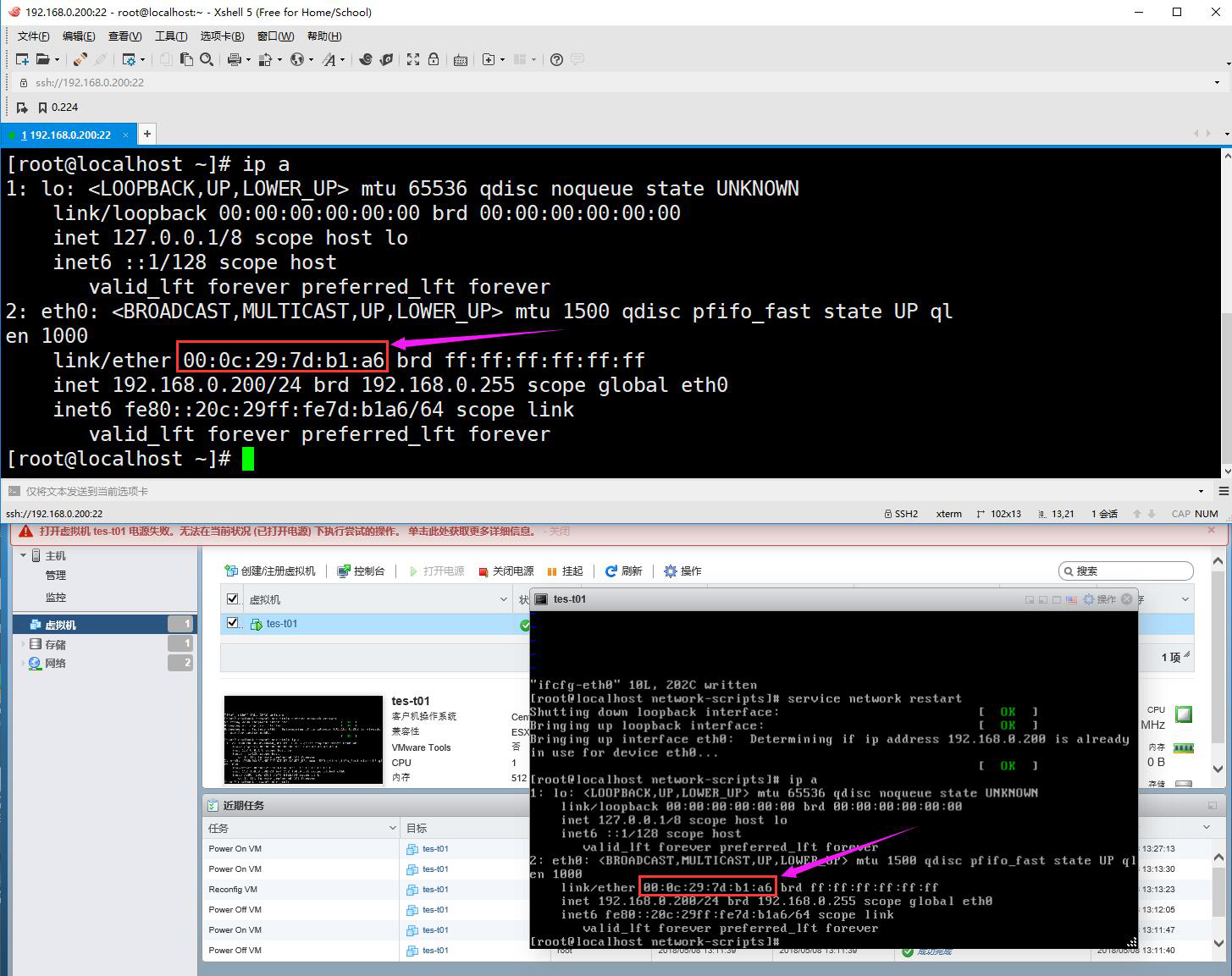Open the 查看(V) menu

tap(124, 36)
